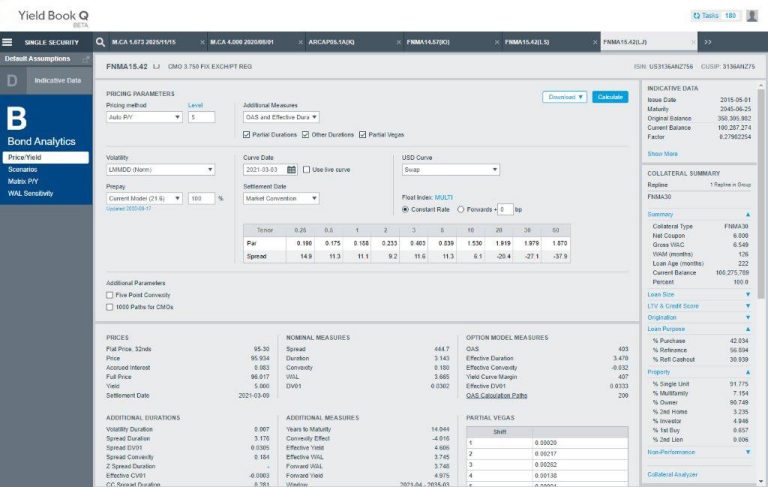Click the Prepay percent input field

point(201,198)
